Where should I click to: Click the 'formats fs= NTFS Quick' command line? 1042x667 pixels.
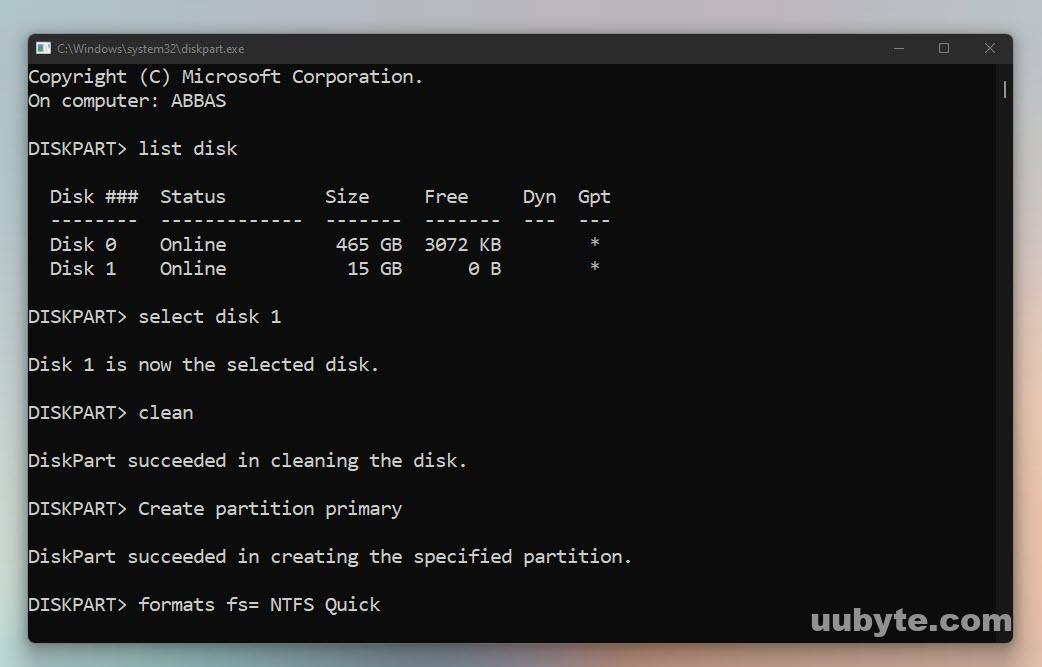(258, 604)
